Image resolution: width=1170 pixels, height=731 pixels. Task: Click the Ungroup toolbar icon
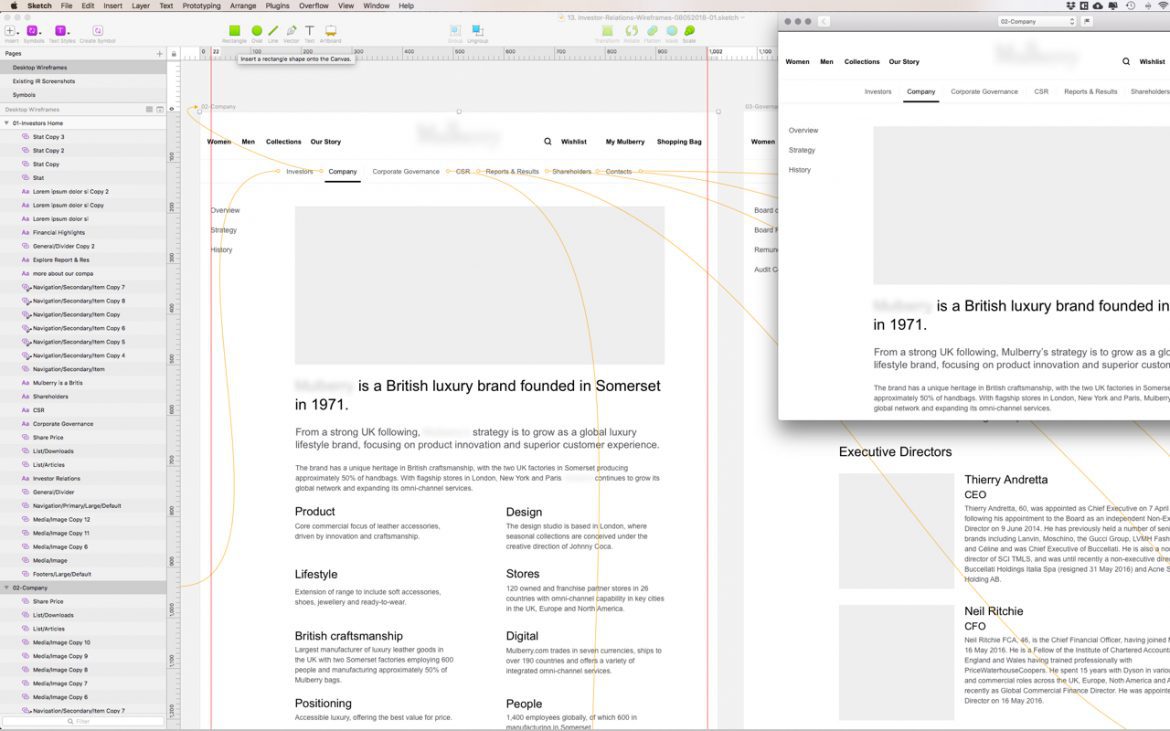click(478, 31)
